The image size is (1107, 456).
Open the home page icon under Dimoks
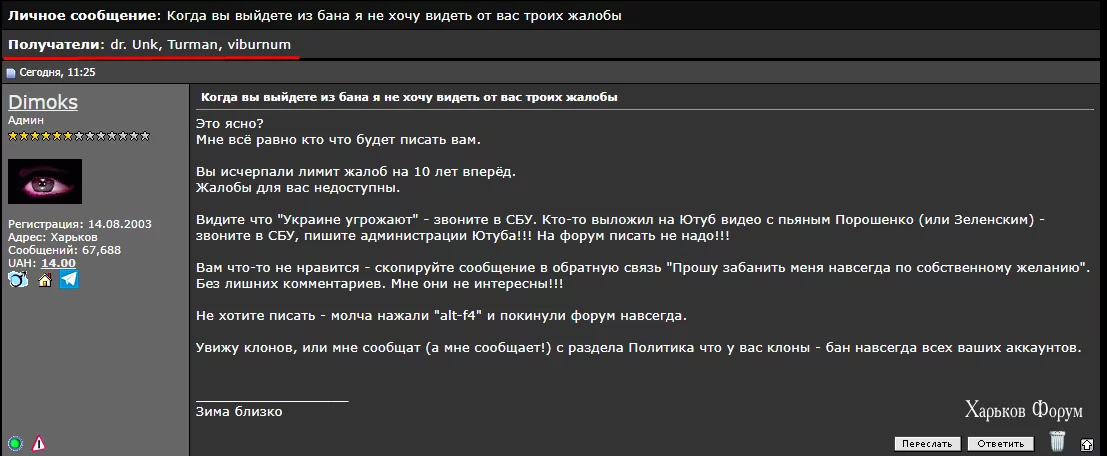pos(44,280)
